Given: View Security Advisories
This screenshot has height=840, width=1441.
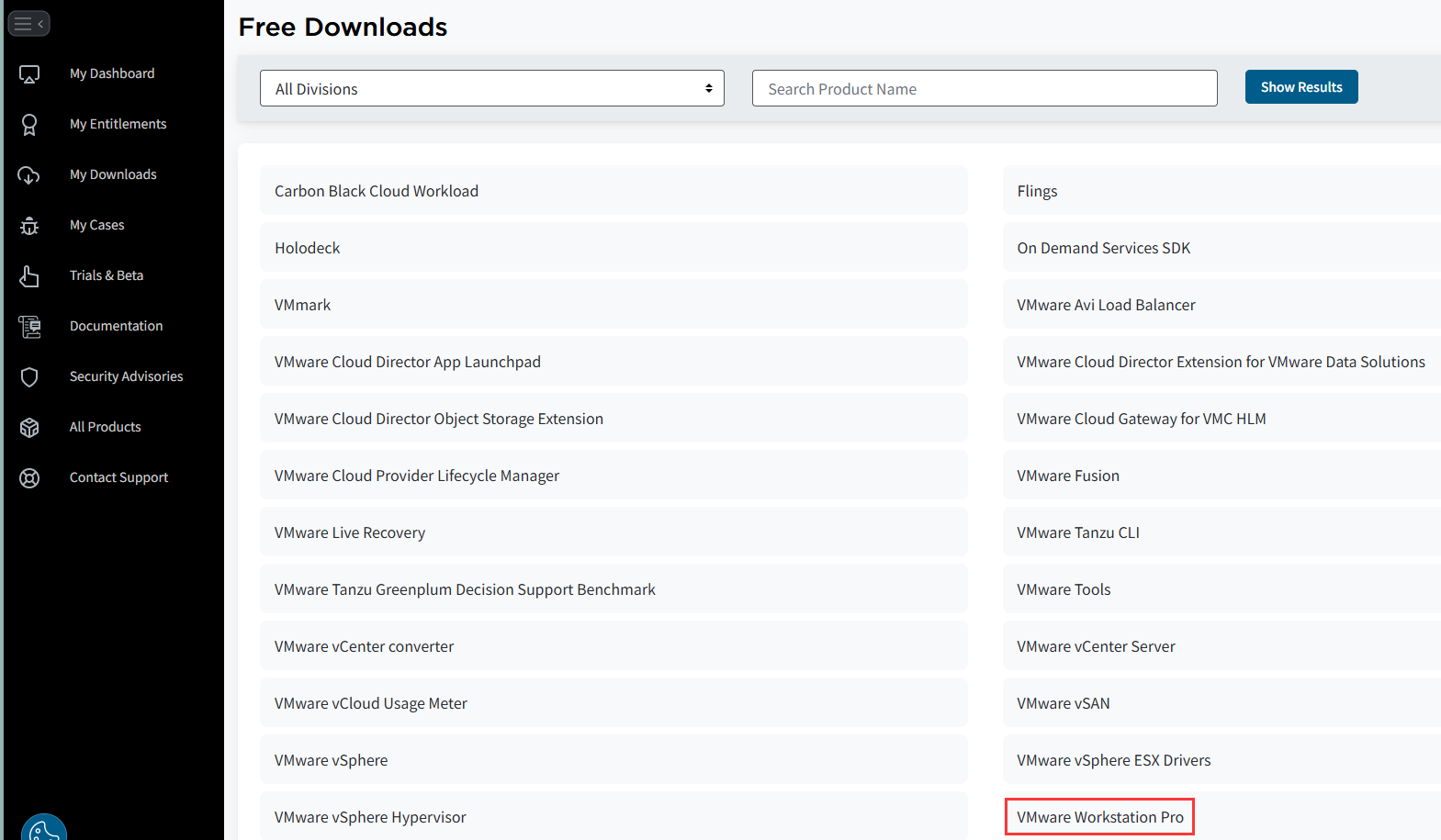Looking at the screenshot, I should click(x=127, y=376).
